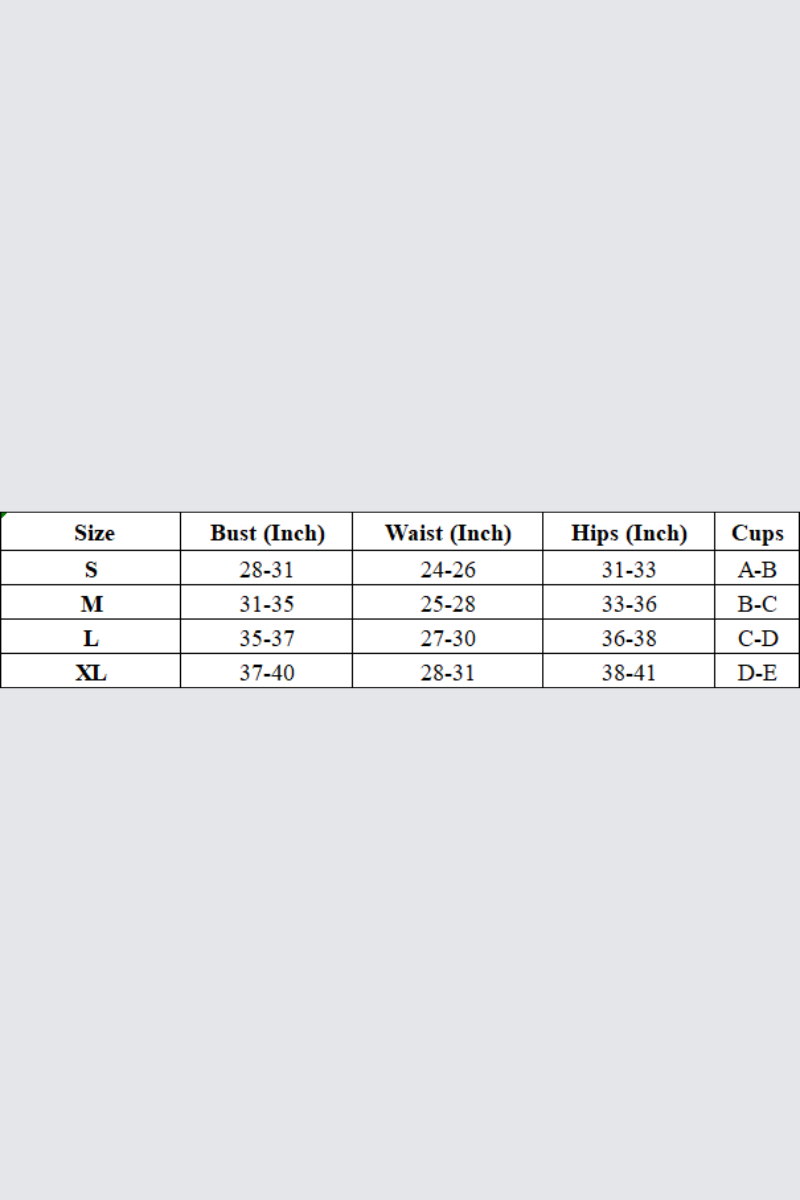Click the M size row label
This screenshot has height=1200, width=800.
[91, 604]
